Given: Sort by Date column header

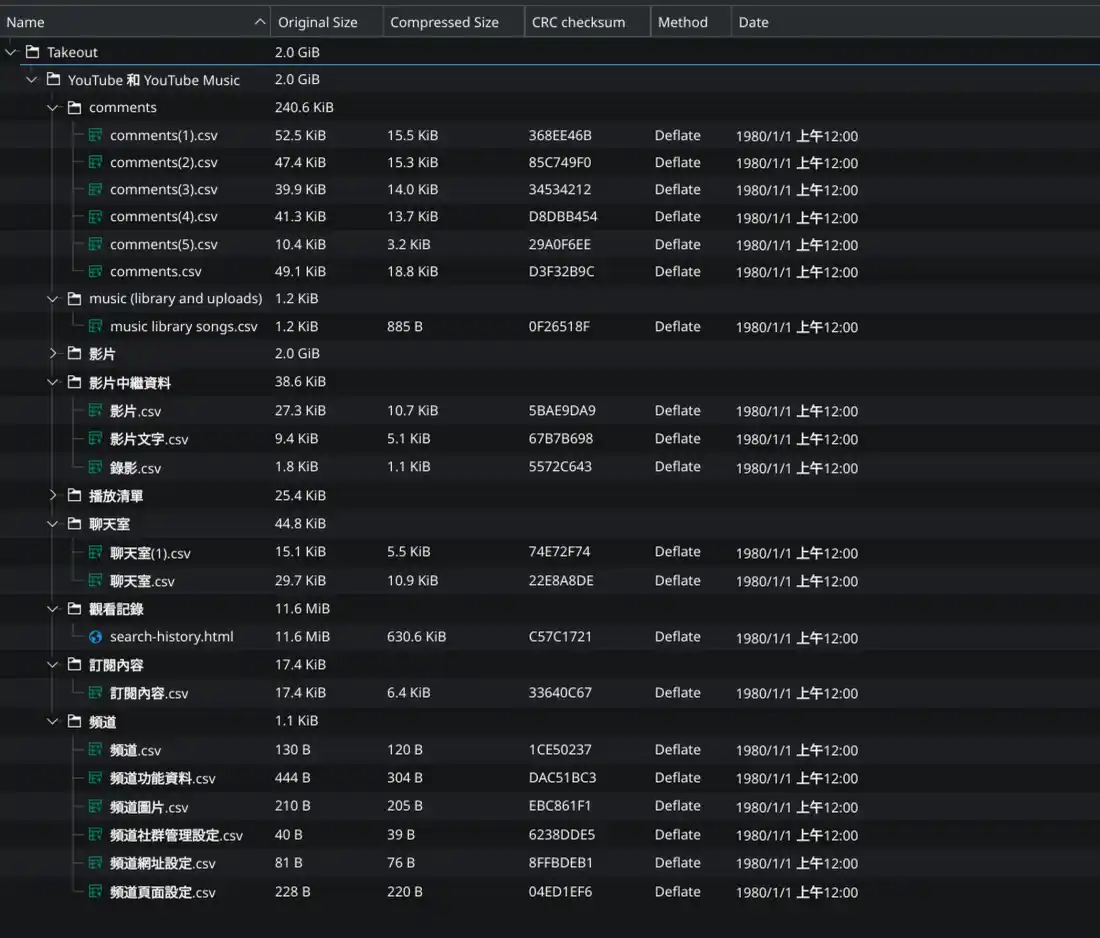Looking at the screenshot, I should click(x=915, y=22).
